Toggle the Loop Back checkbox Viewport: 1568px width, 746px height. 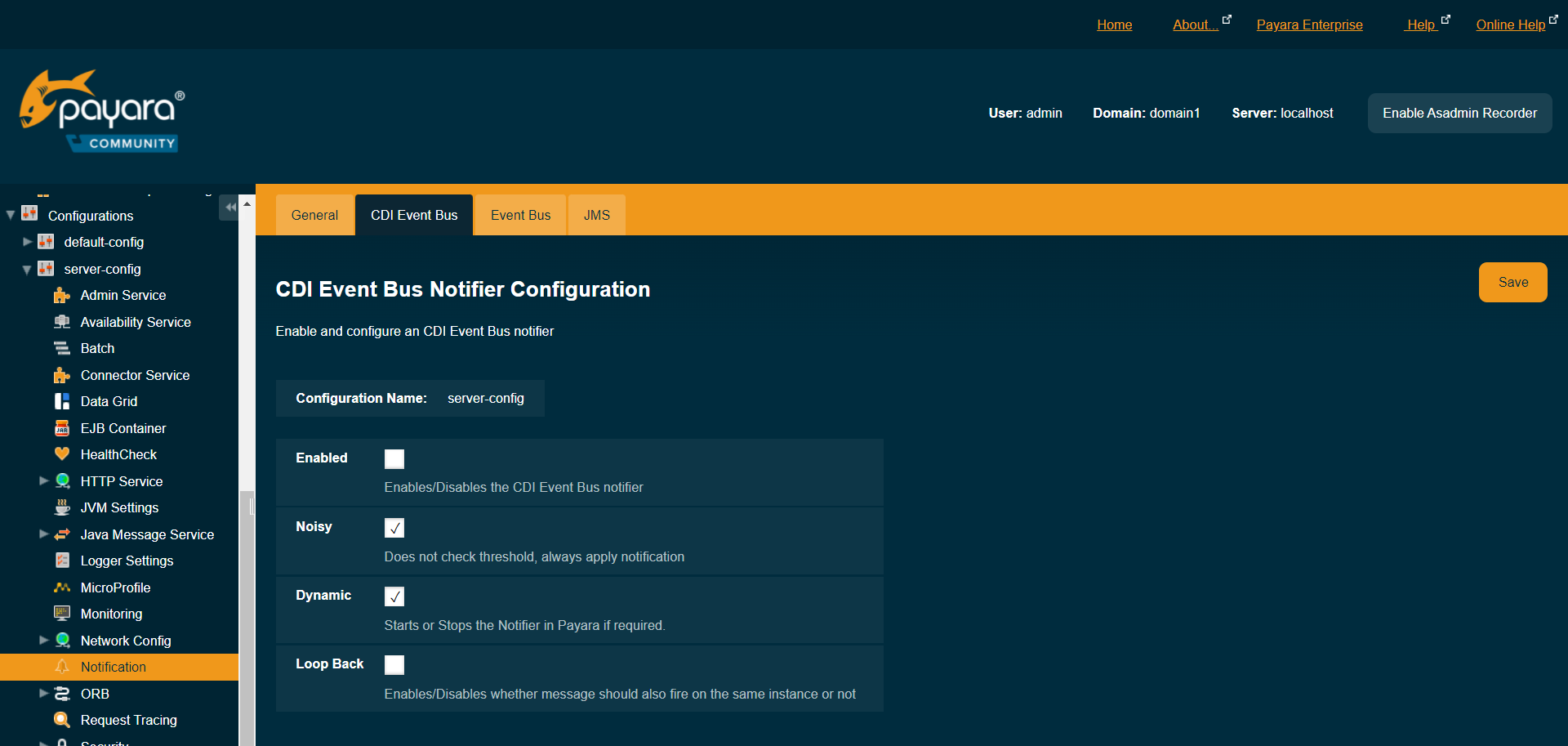(394, 665)
